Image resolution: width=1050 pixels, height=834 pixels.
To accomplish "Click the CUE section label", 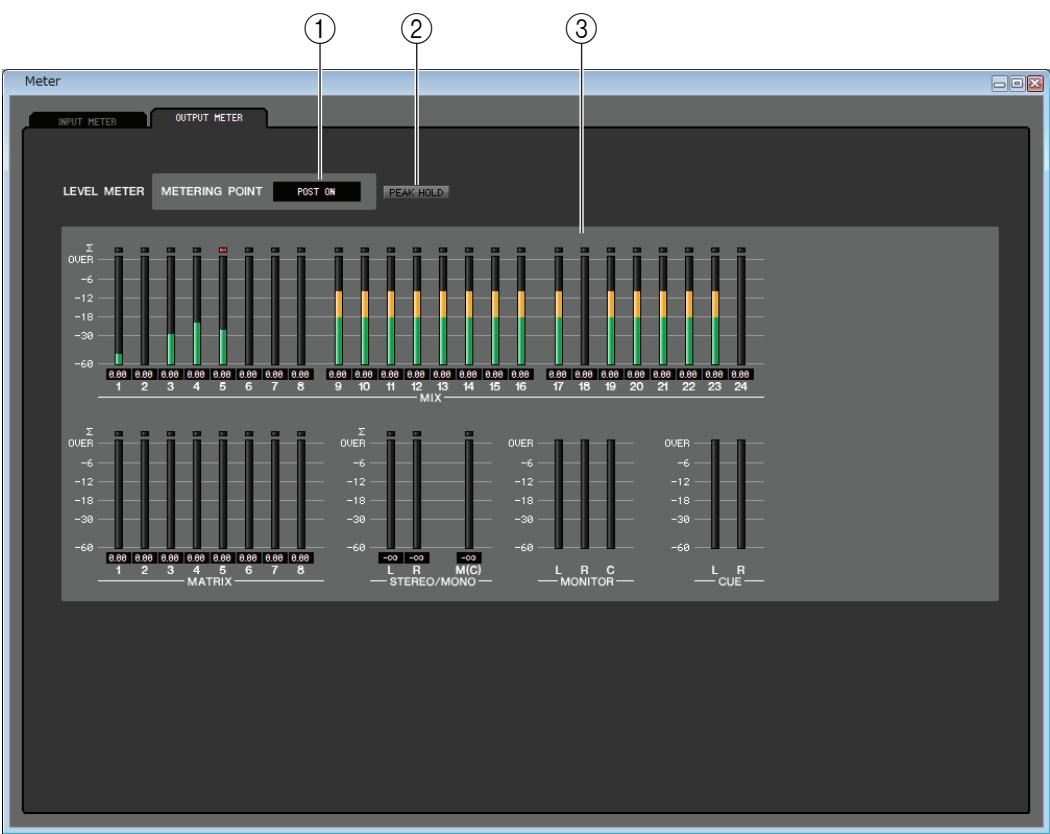I will pyautogui.click(x=729, y=581).
